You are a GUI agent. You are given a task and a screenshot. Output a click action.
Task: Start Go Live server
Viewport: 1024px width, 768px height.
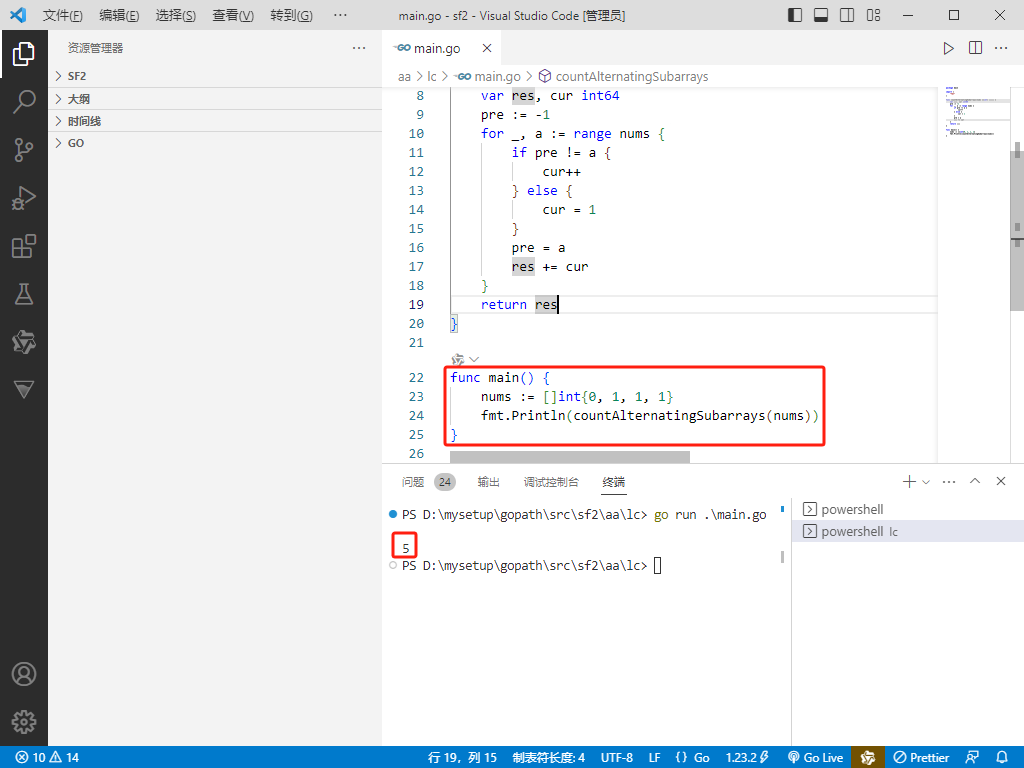point(816,758)
